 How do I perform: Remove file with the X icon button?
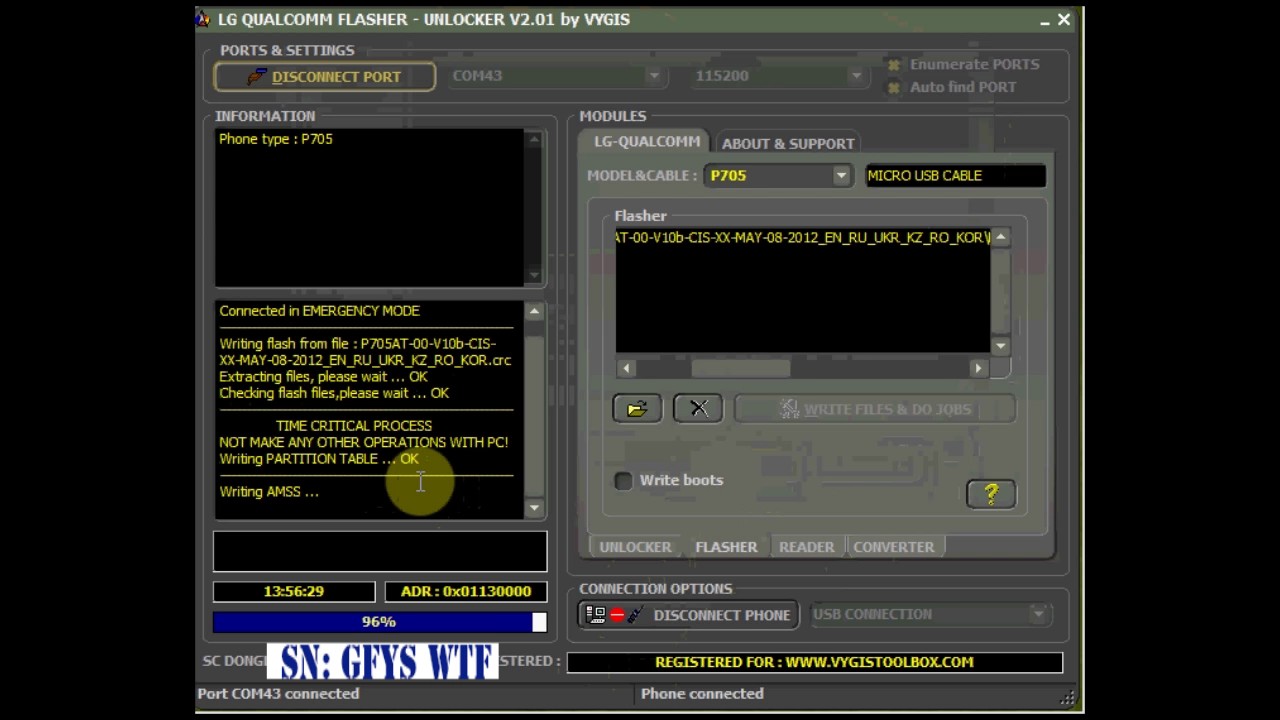point(698,409)
